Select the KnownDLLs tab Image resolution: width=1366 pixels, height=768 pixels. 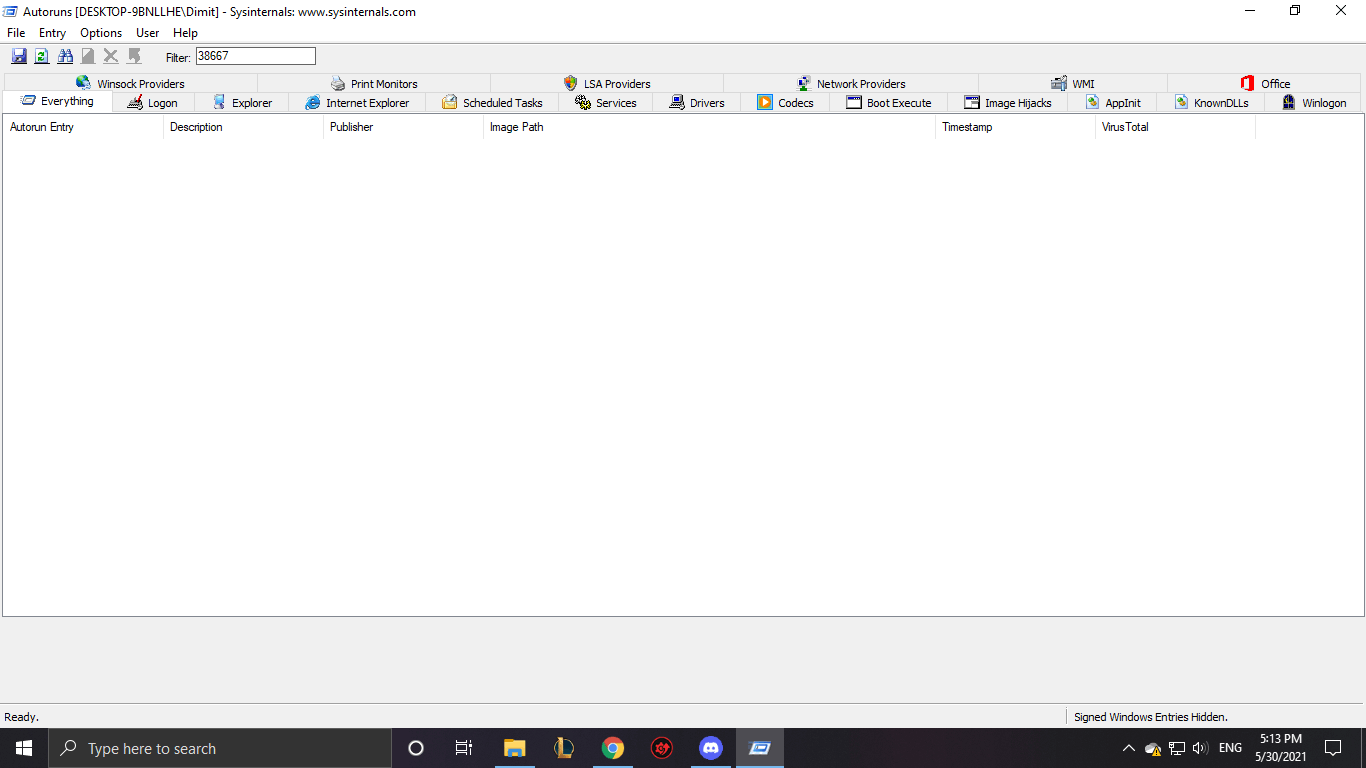tap(1211, 102)
